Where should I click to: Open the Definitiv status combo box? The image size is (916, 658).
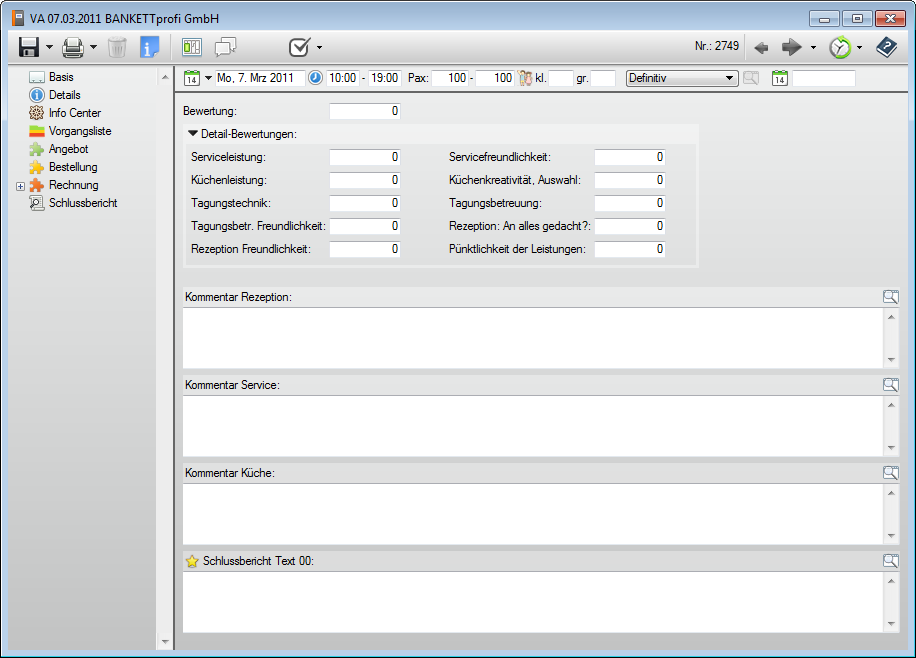(681, 78)
